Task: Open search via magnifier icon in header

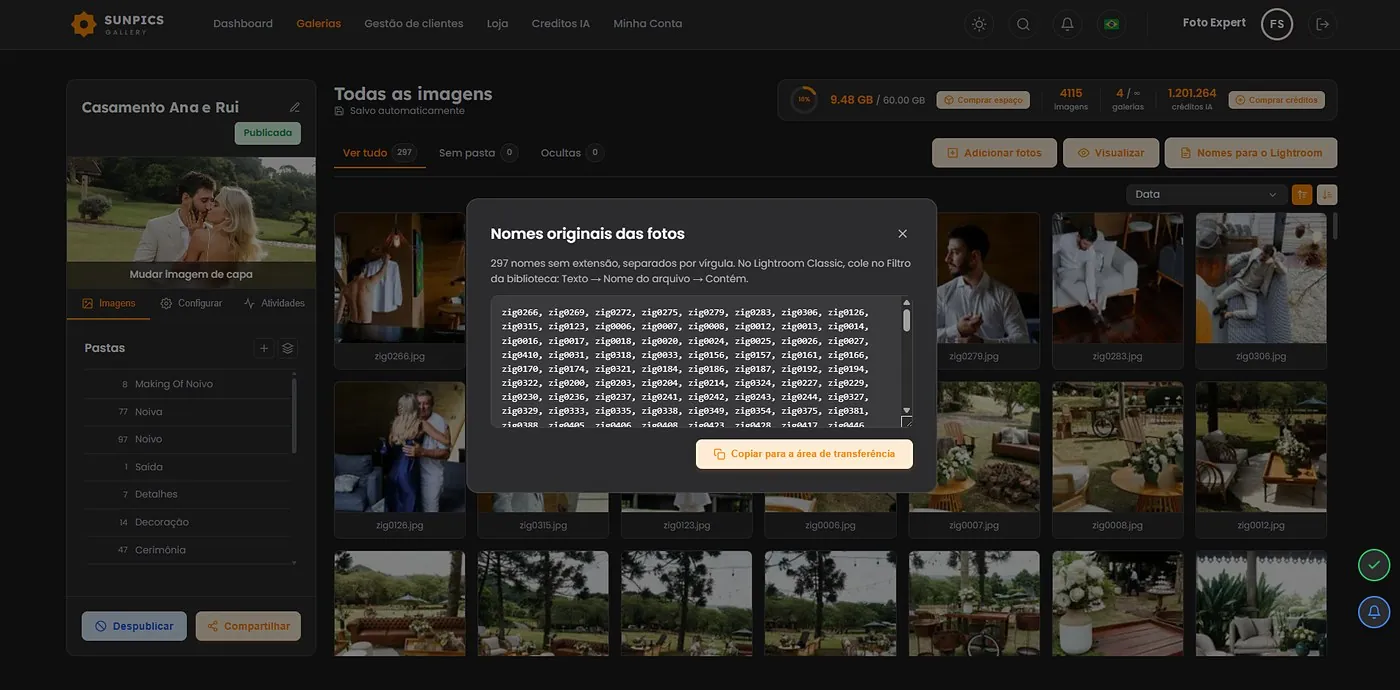Action: point(1023,24)
